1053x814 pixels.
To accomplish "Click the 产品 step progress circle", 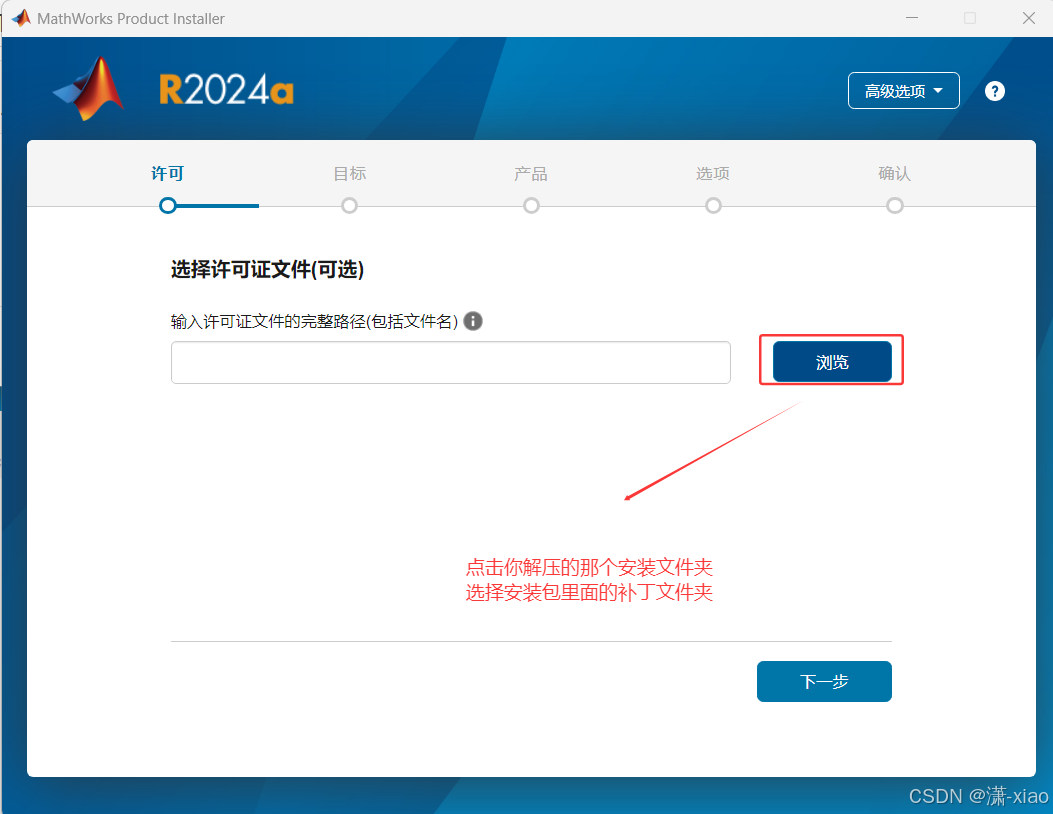I will click(531, 206).
